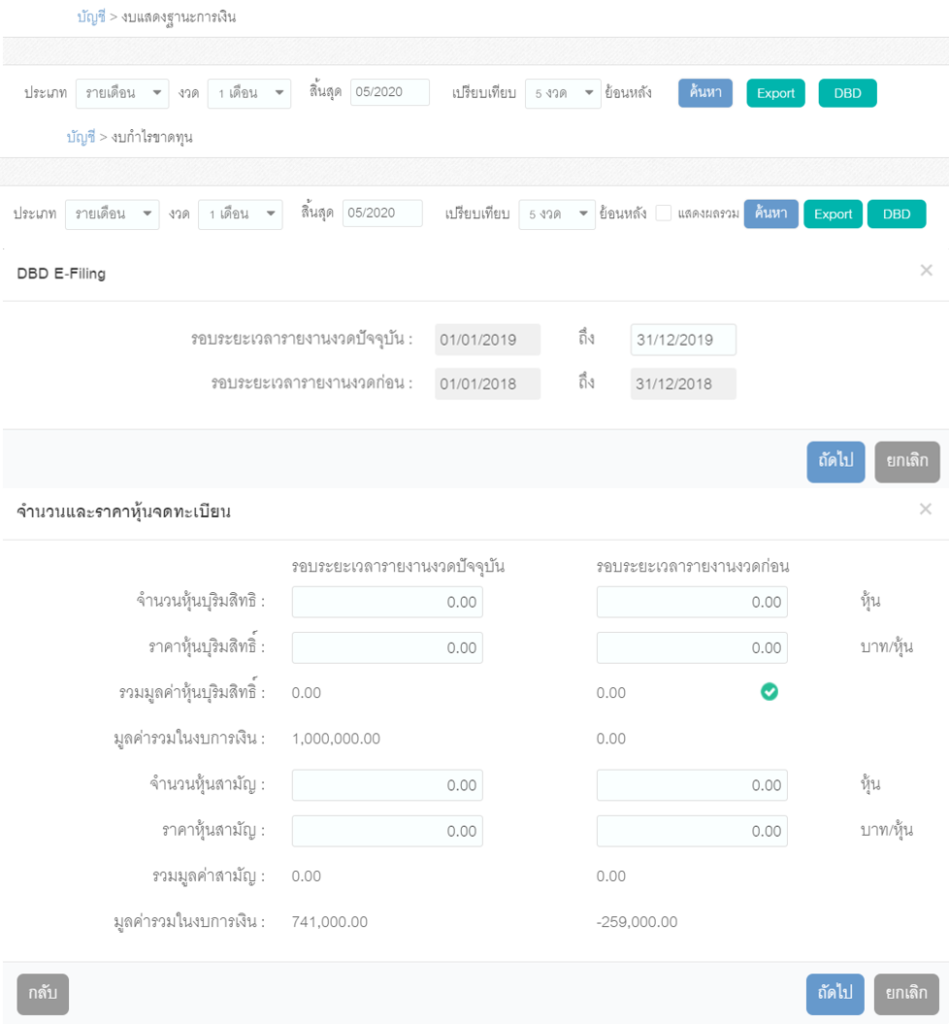Click the จำนวนหุ้นสามัญ current period input field
The height and width of the screenshot is (1024, 949).
pos(386,786)
